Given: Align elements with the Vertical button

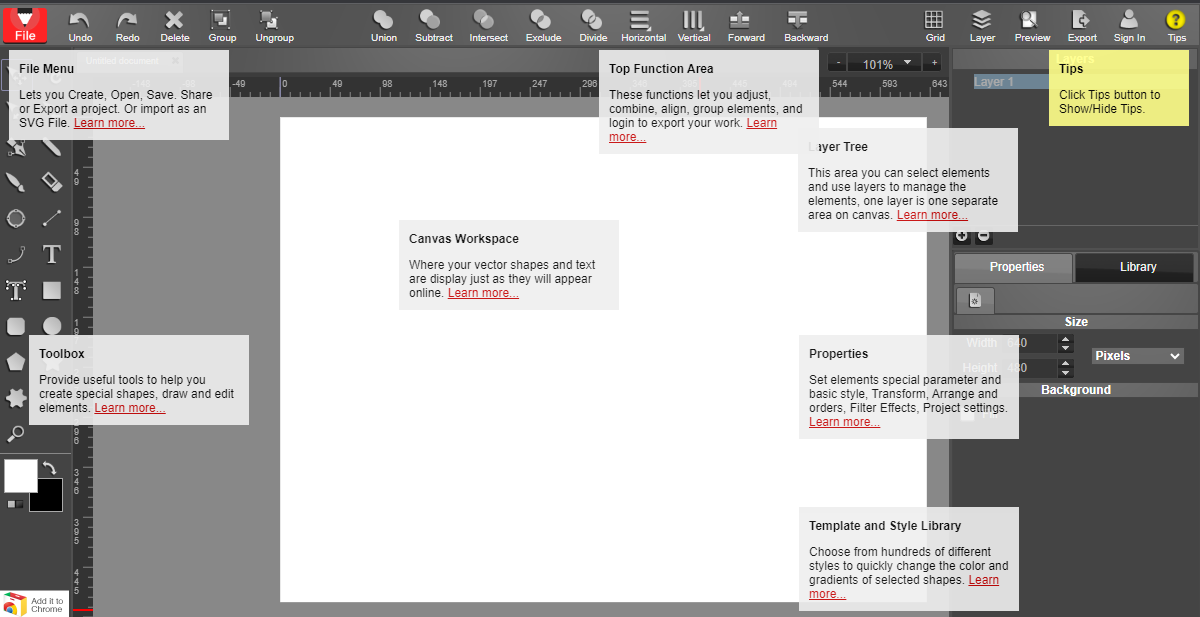Looking at the screenshot, I should 694,25.
